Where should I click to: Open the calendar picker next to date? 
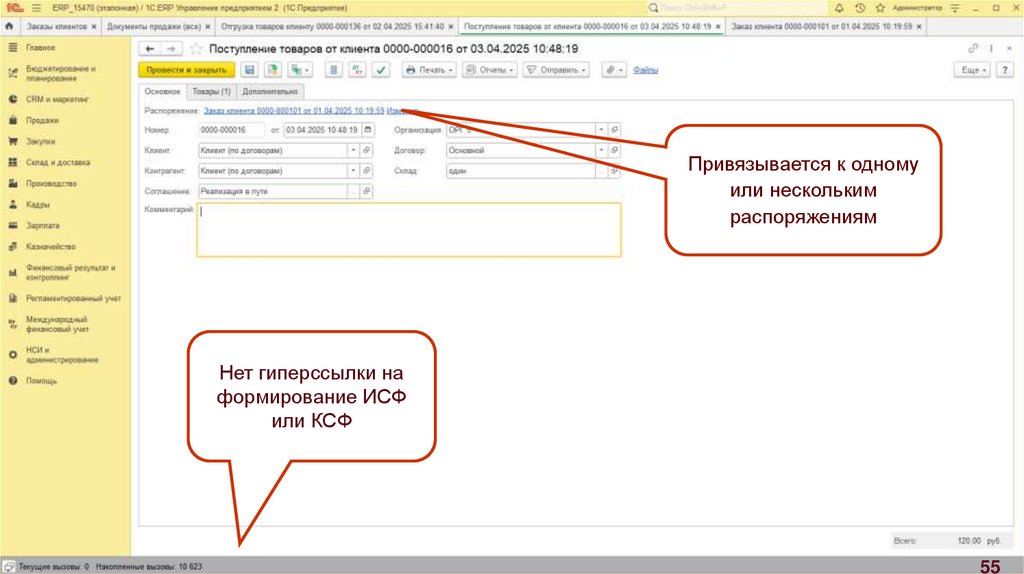point(368,130)
